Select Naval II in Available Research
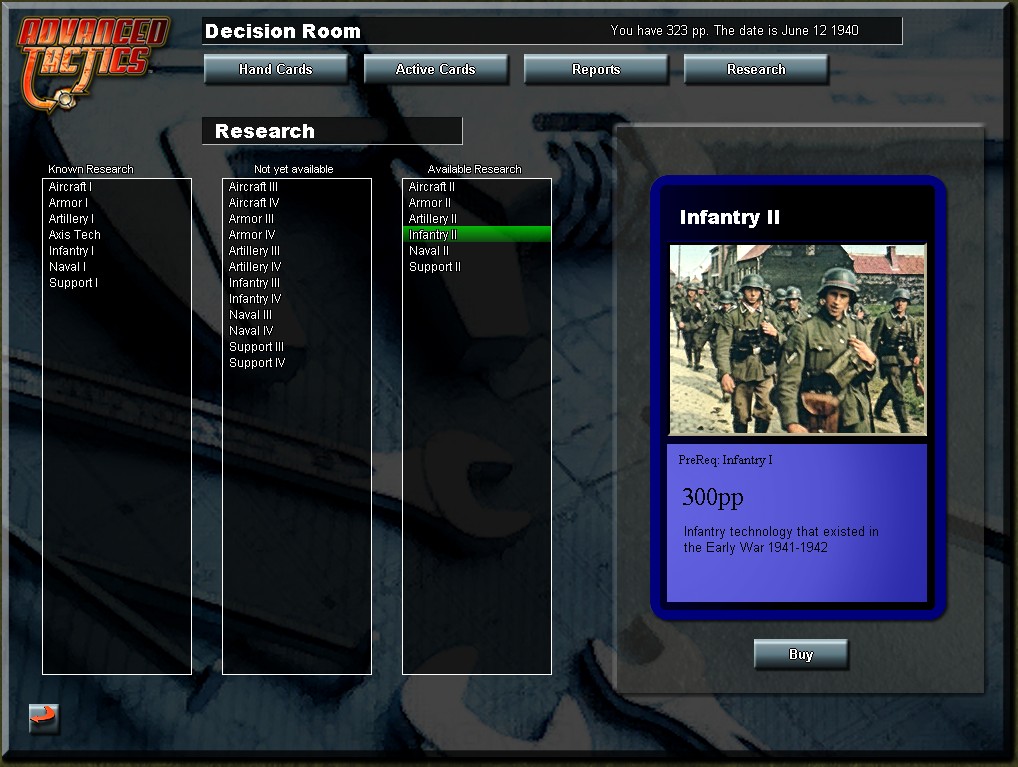Image resolution: width=1018 pixels, height=767 pixels. pyautogui.click(x=477, y=251)
